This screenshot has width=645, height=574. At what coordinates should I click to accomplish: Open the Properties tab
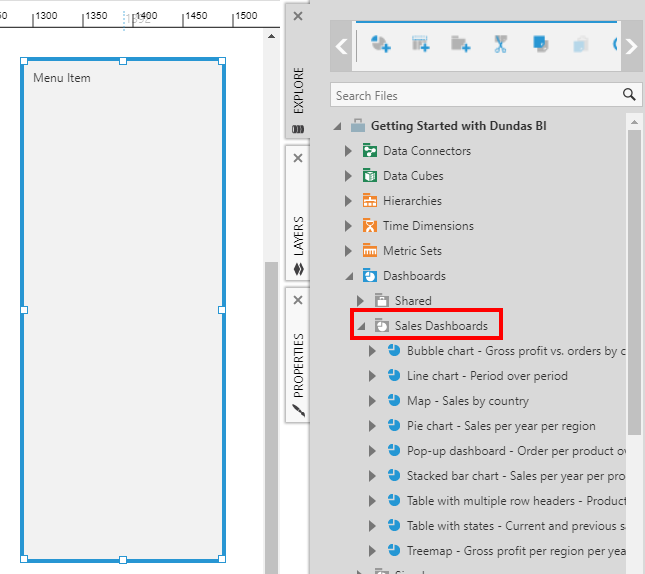click(x=298, y=365)
